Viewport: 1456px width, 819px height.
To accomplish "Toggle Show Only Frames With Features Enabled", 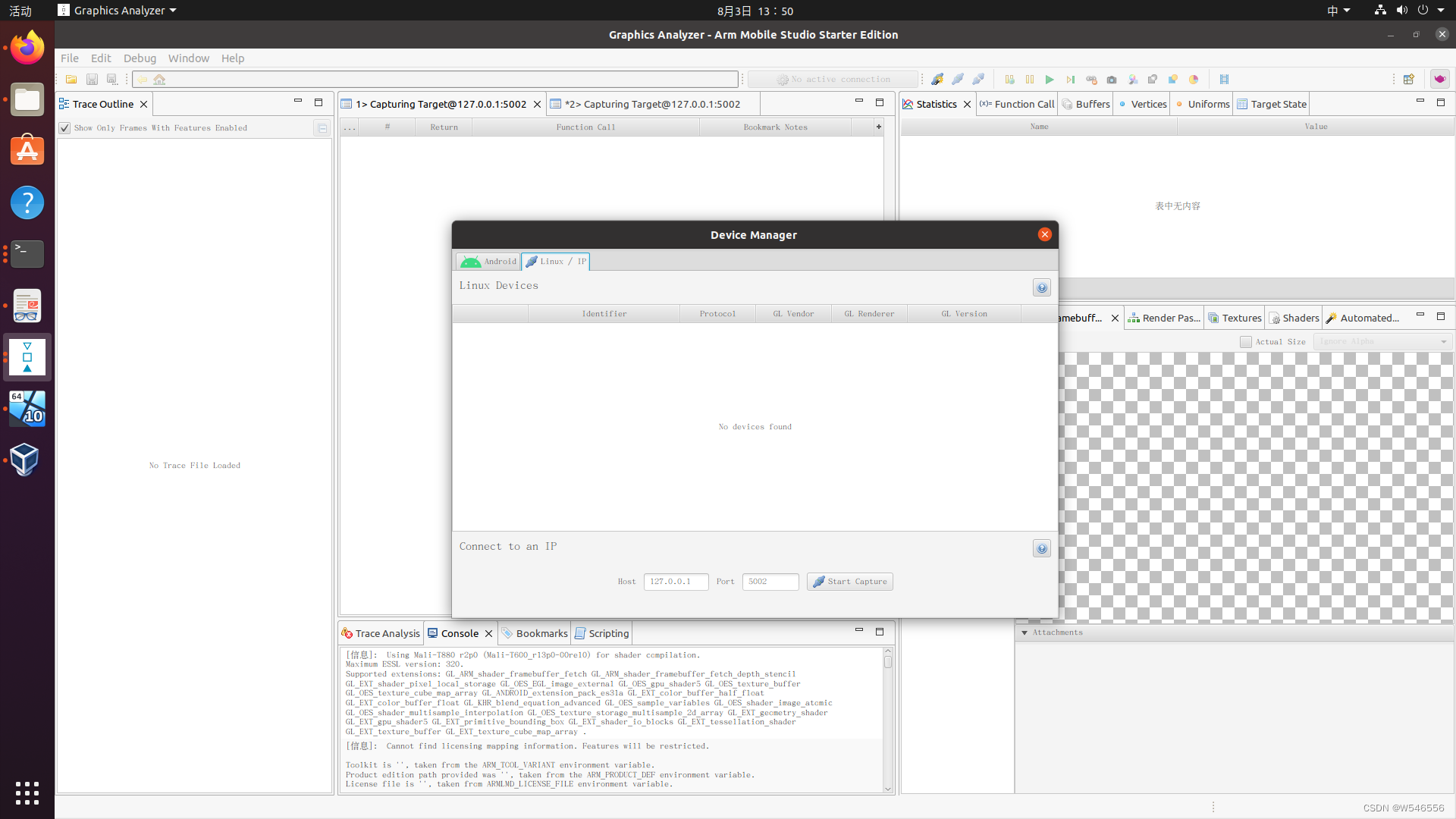I will [64, 128].
